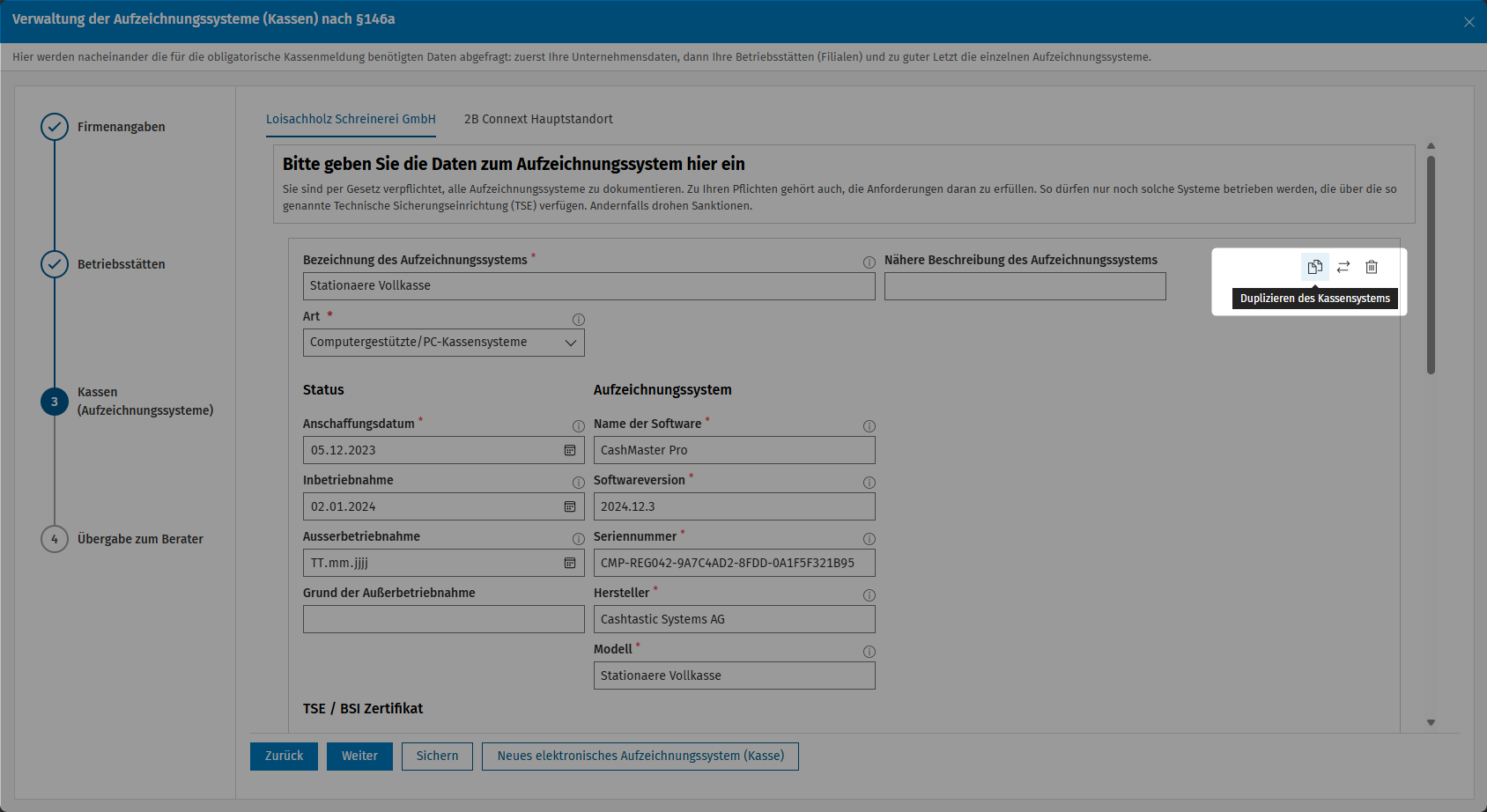Focus the Seriennummer field
This screenshot has width=1487, height=812.
coord(735,563)
